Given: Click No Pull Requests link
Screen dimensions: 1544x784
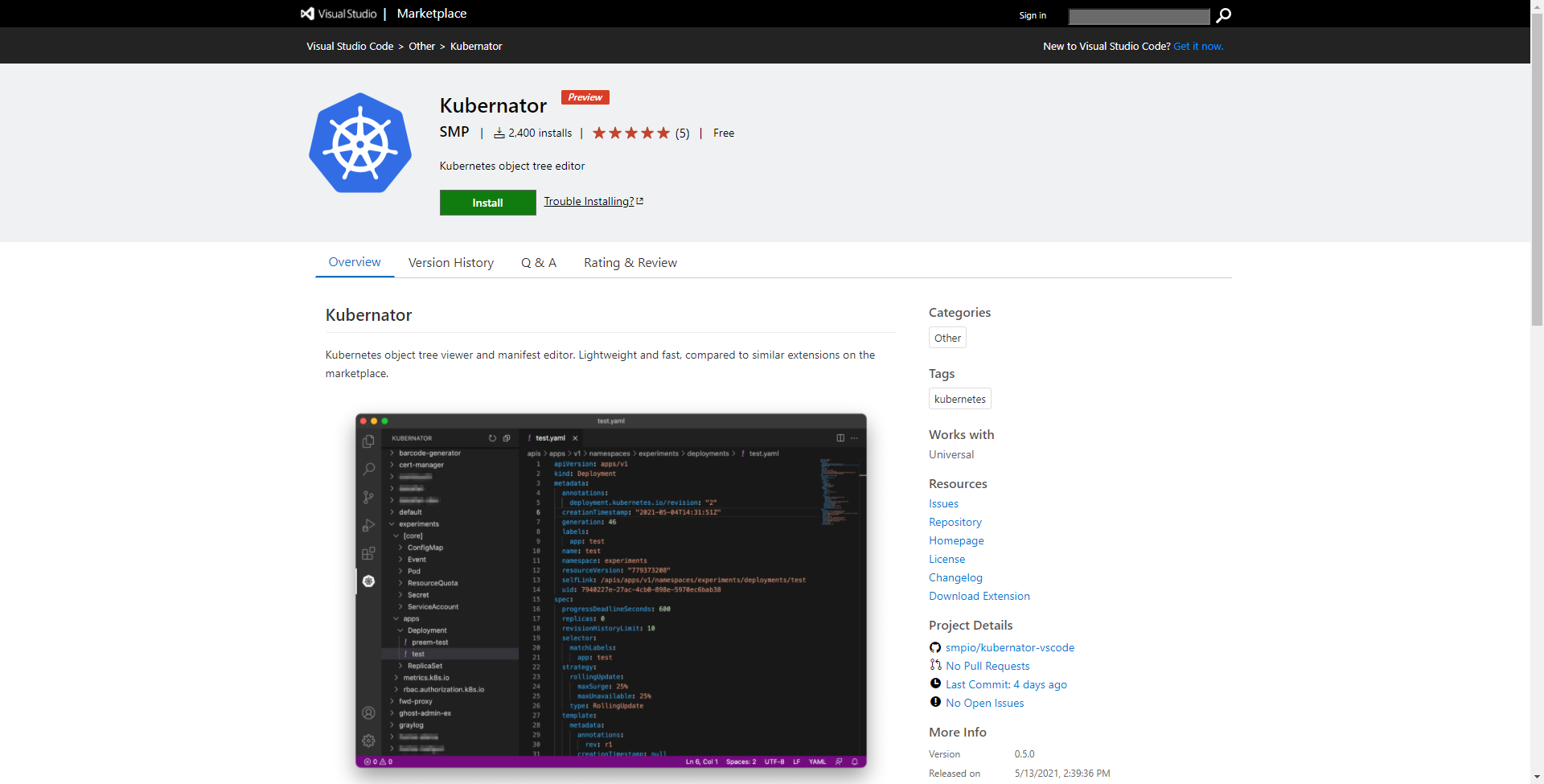Looking at the screenshot, I should 988,666.
